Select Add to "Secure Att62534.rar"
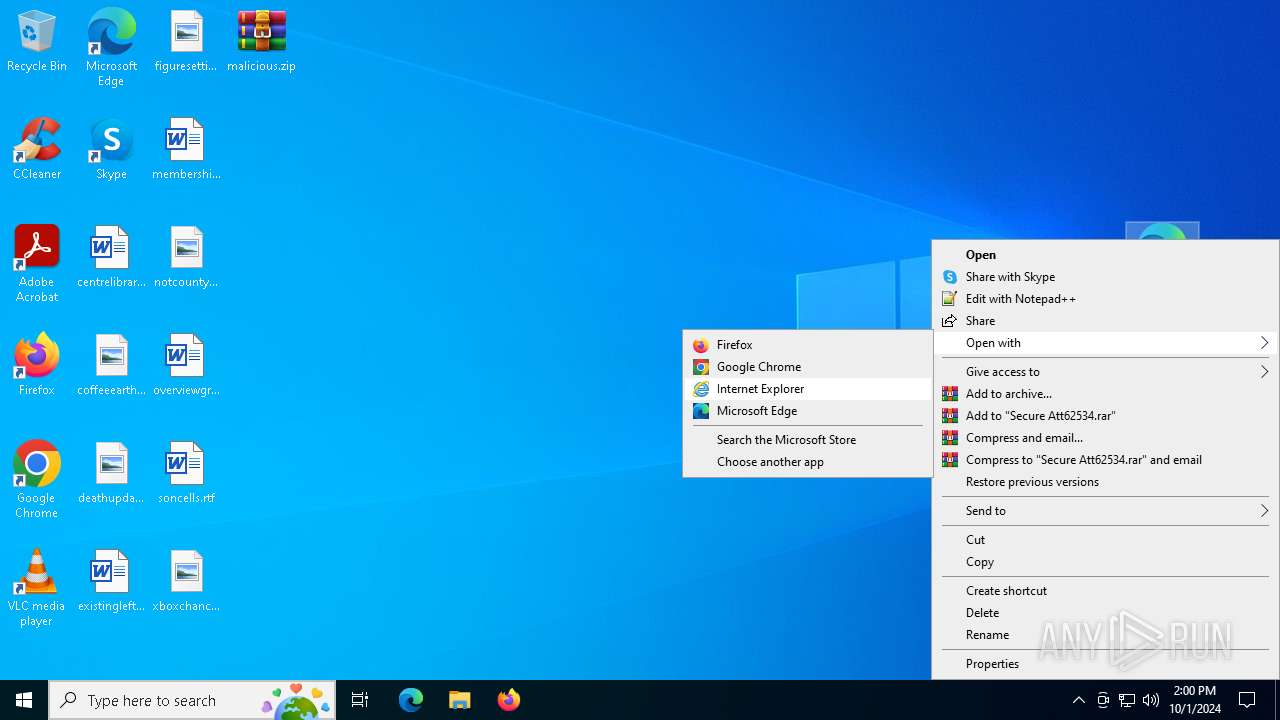The width and height of the screenshot is (1280, 720). click(x=1106, y=416)
